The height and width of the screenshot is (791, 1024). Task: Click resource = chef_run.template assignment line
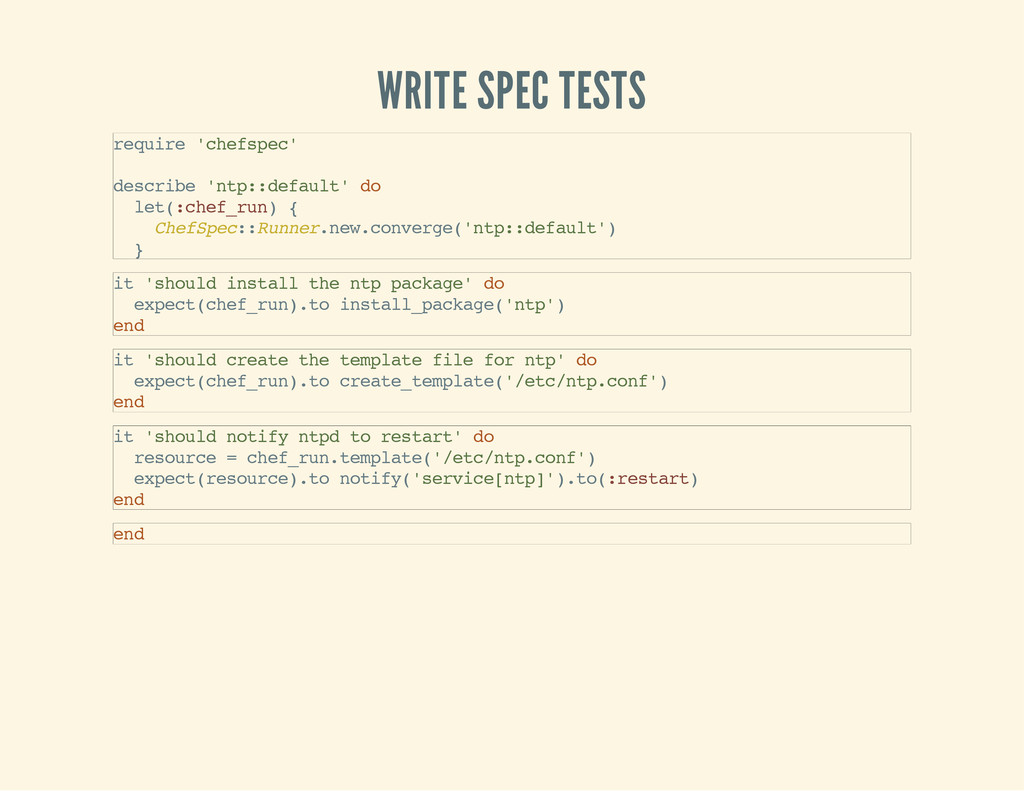click(364, 458)
